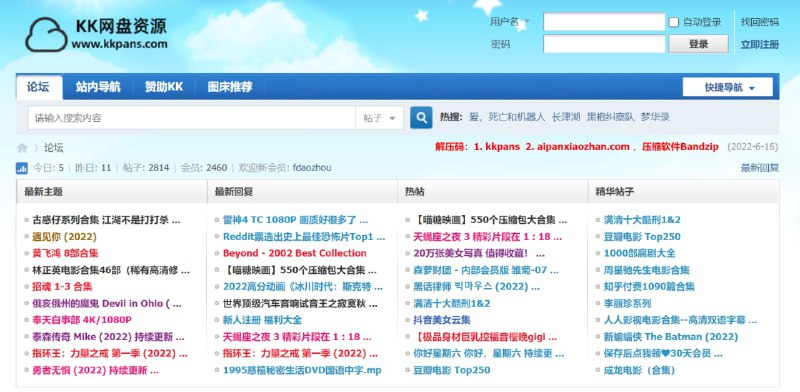This screenshot has height=392, width=800.
Task: Open post 泰森传奇 Mike (2022)
Action: (x=108, y=337)
